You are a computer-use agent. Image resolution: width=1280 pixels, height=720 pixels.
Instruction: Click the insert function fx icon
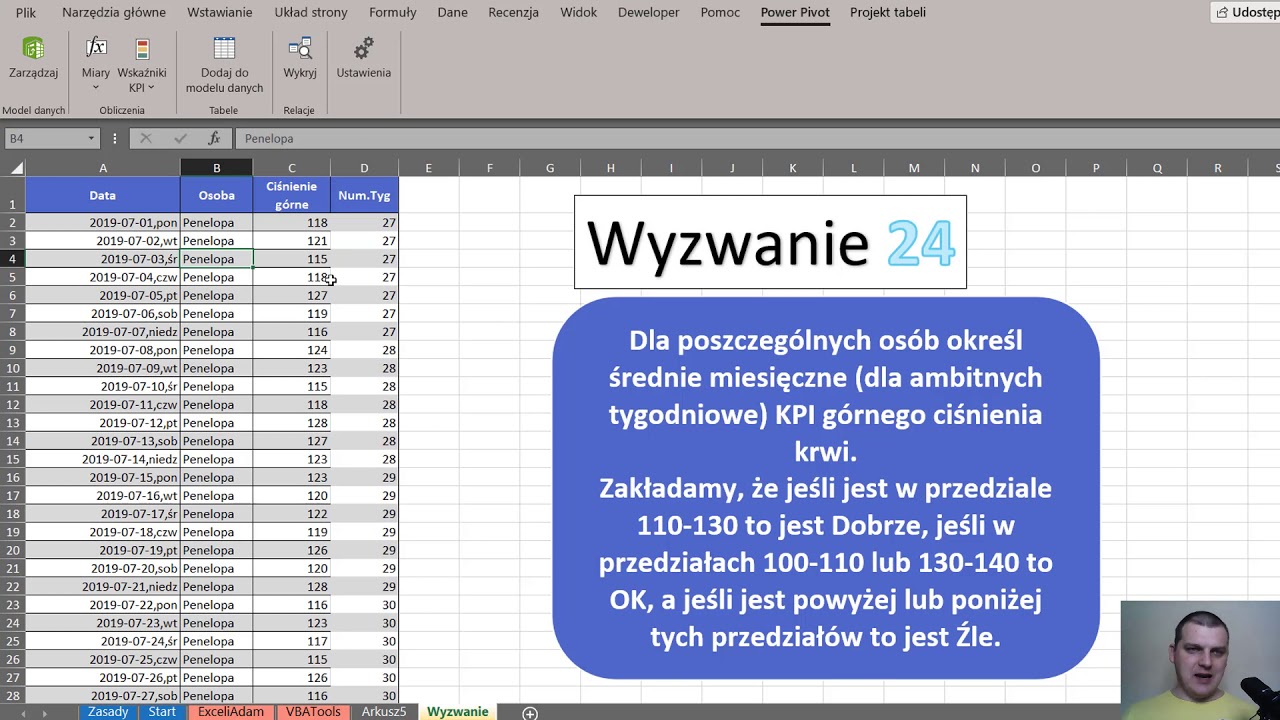click(214, 138)
